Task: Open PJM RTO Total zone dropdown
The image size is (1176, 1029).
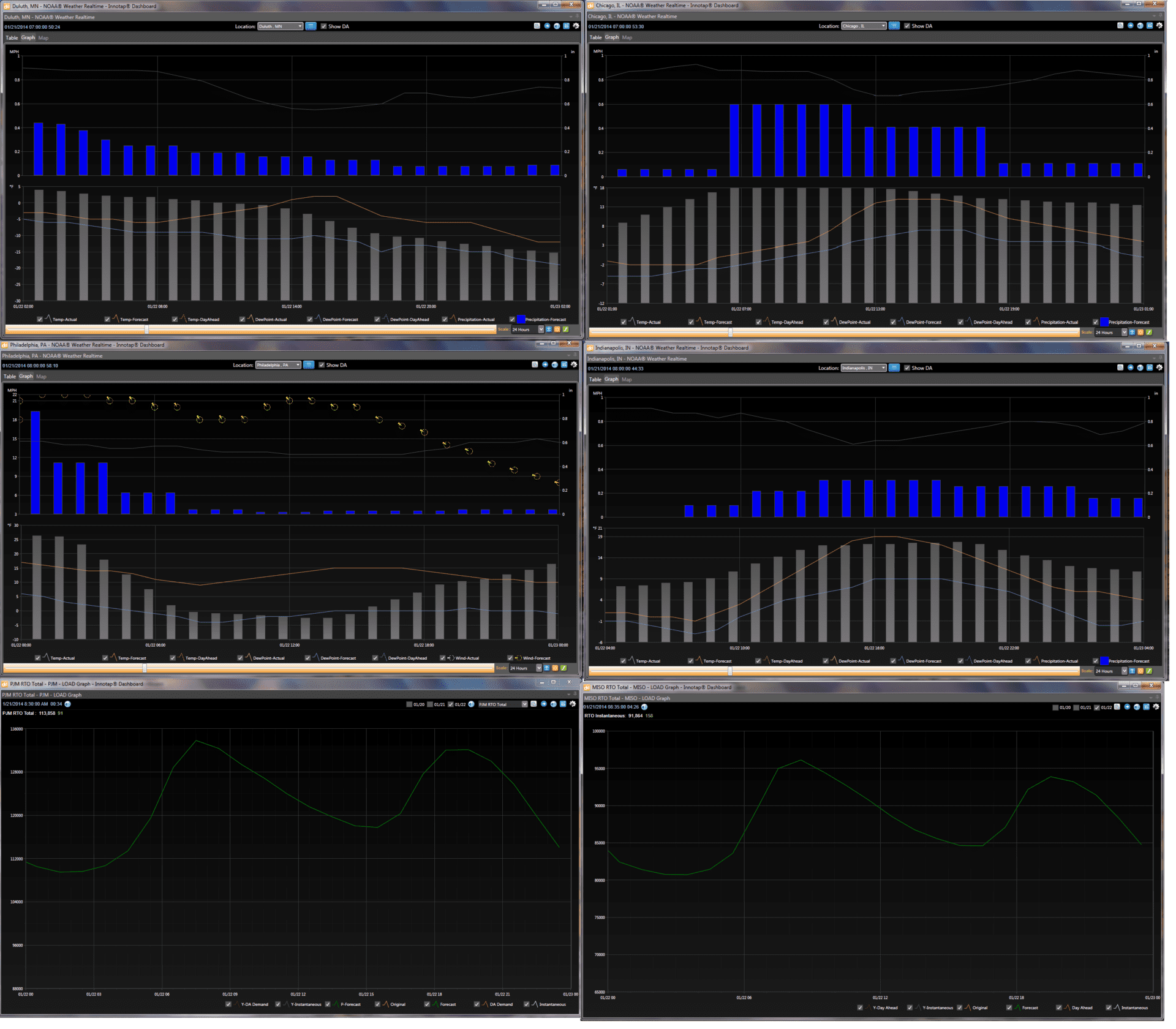Action: (x=503, y=704)
